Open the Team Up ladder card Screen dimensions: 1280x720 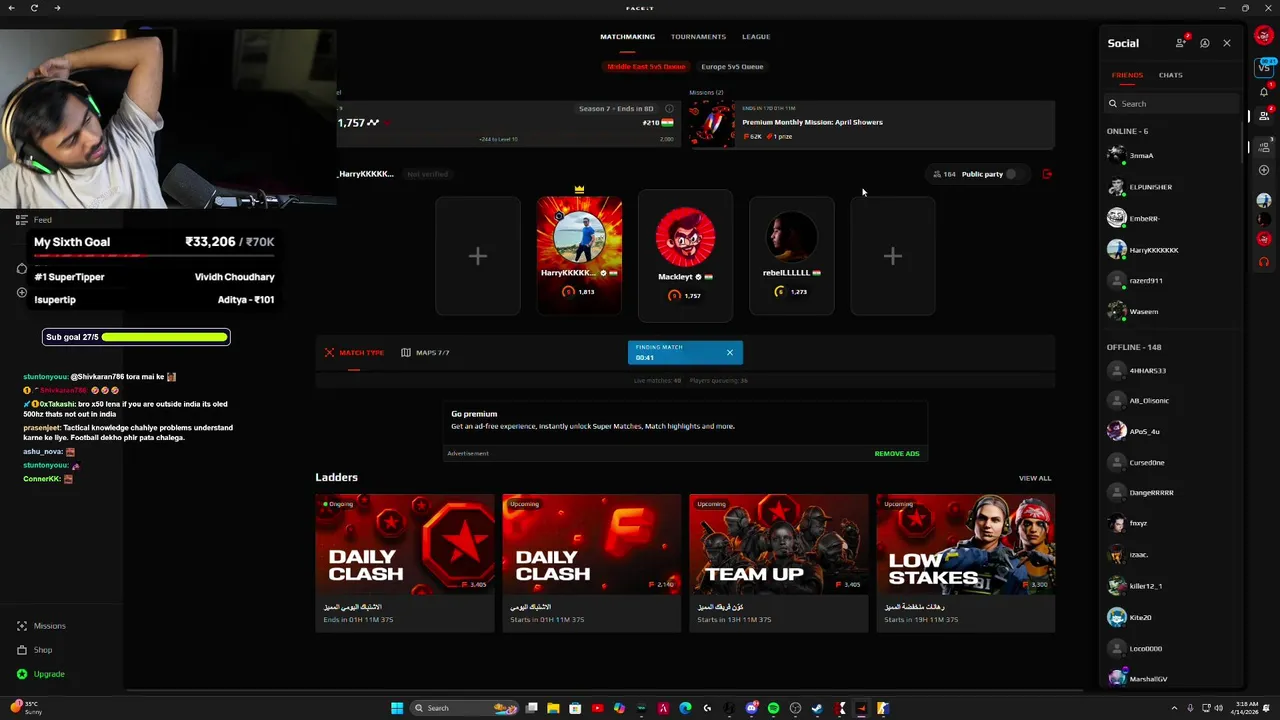pos(779,563)
